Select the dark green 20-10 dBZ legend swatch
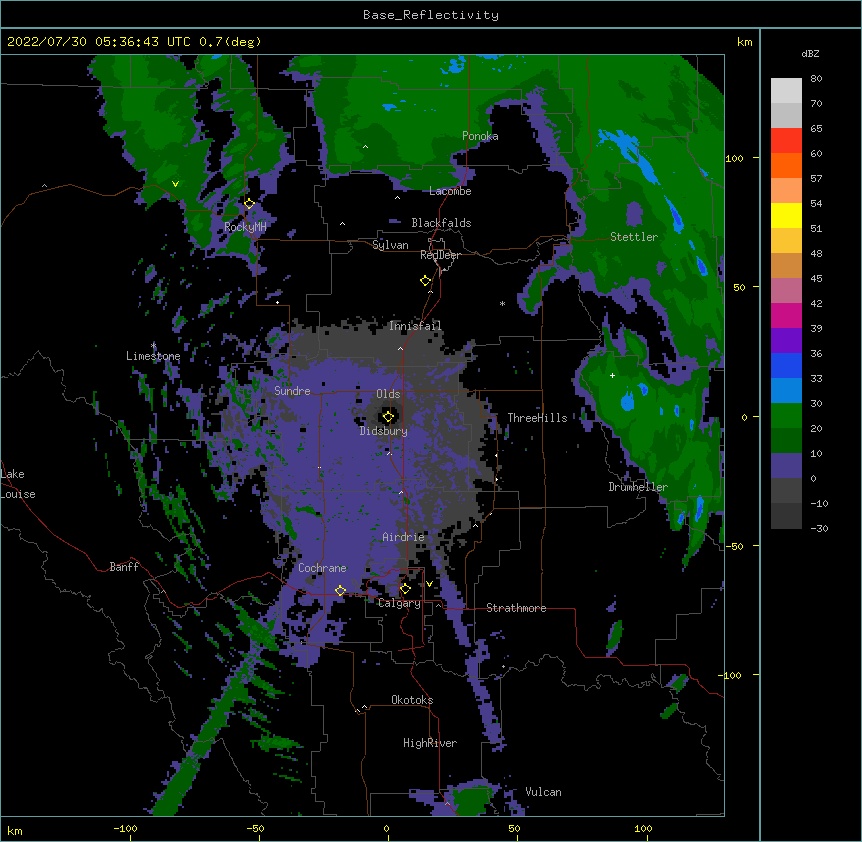The image size is (862, 842). pos(786,440)
